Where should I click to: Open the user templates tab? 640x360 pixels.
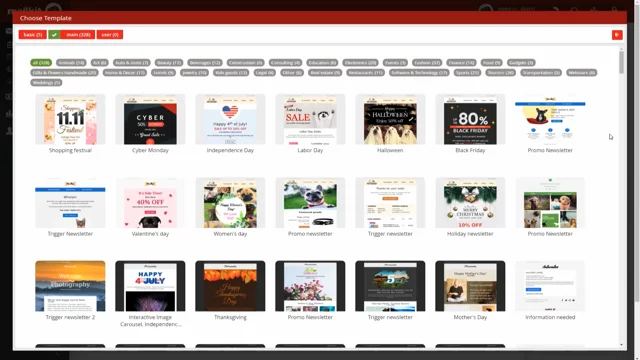coord(110,35)
